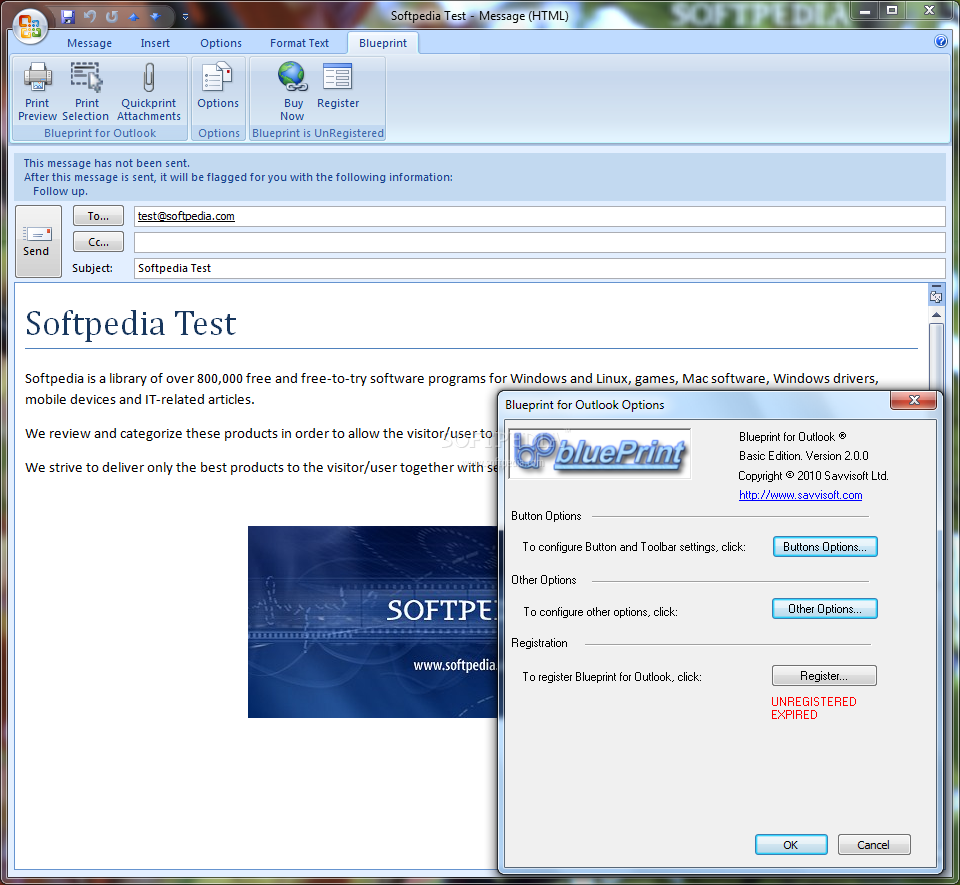This screenshot has width=960, height=885.
Task: Click the bluePrint logo image
Action: (x=600, y=454)
